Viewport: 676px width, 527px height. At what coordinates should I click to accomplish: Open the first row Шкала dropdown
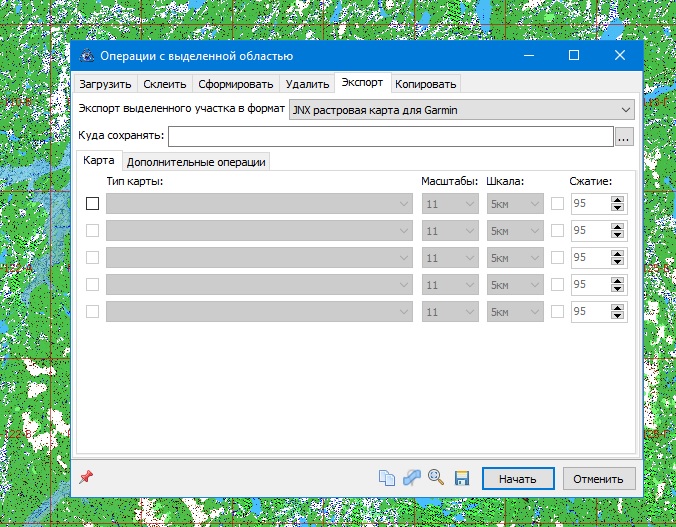(x=514, y=204)
